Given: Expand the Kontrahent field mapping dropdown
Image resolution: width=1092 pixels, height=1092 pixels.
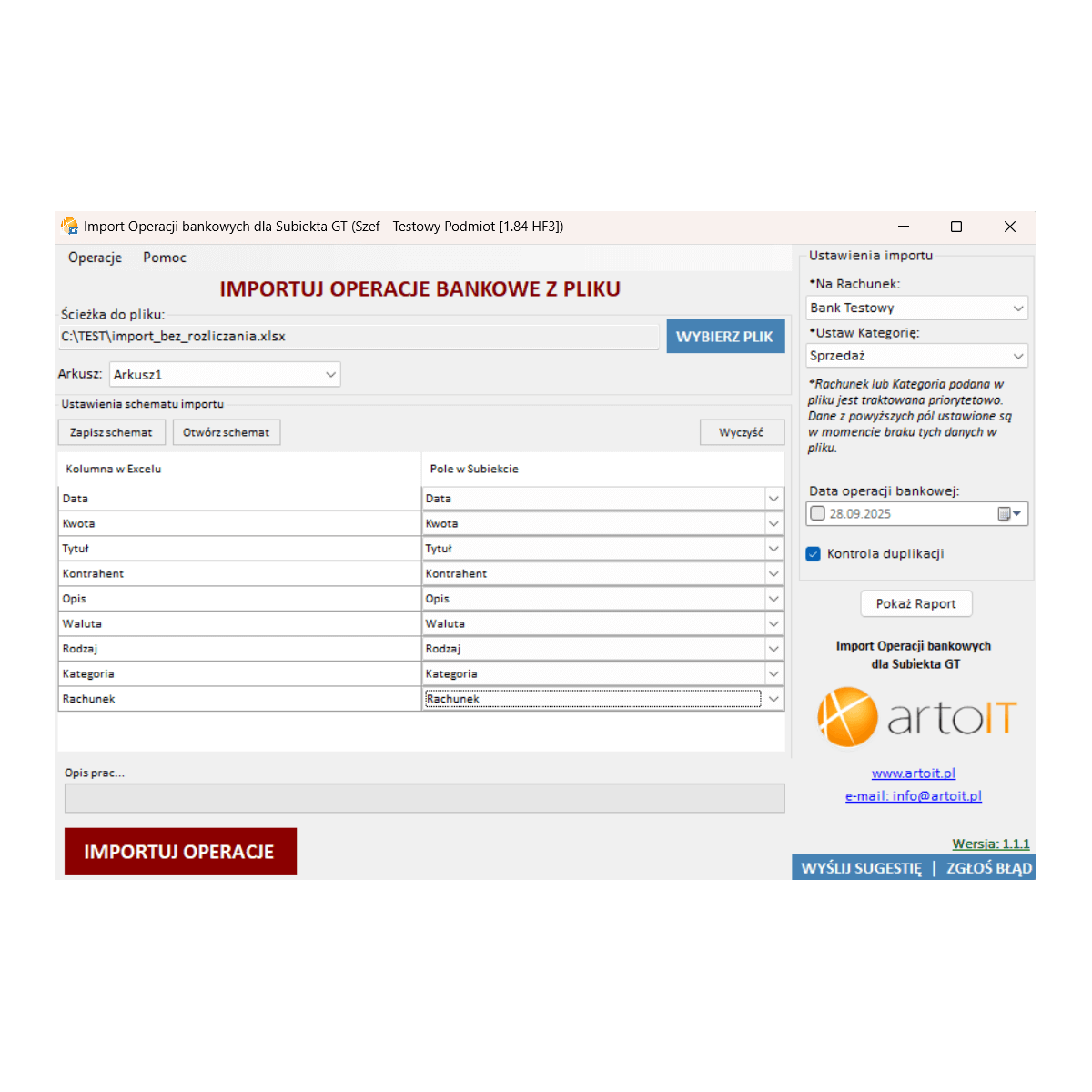Looking at the screenshot, I should (773, 574).
